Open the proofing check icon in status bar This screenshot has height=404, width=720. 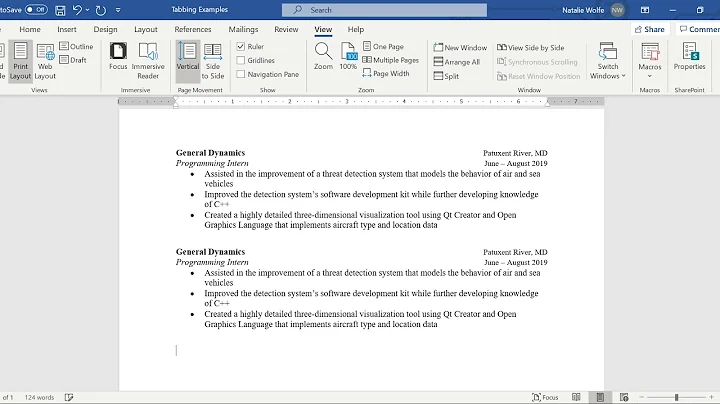[x=69, y=398]
